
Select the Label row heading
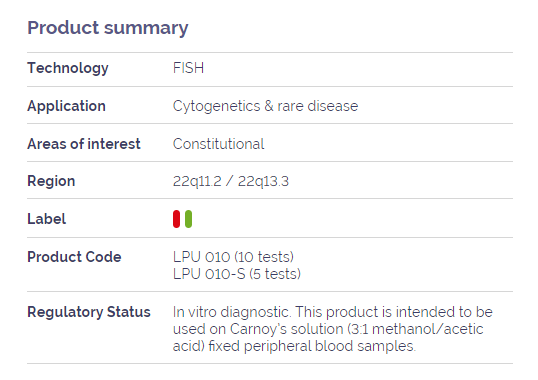coord(47,219)
